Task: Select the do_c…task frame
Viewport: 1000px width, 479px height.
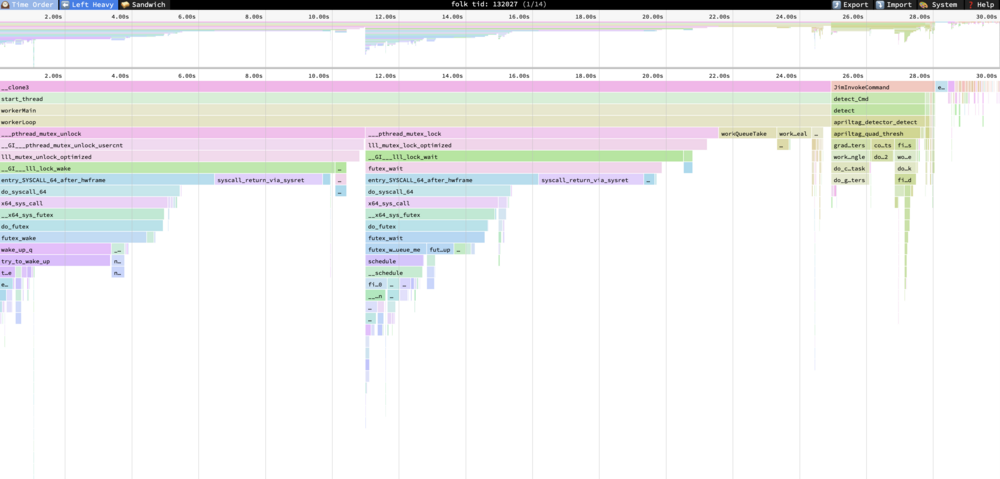Action: tap(850, 168)
